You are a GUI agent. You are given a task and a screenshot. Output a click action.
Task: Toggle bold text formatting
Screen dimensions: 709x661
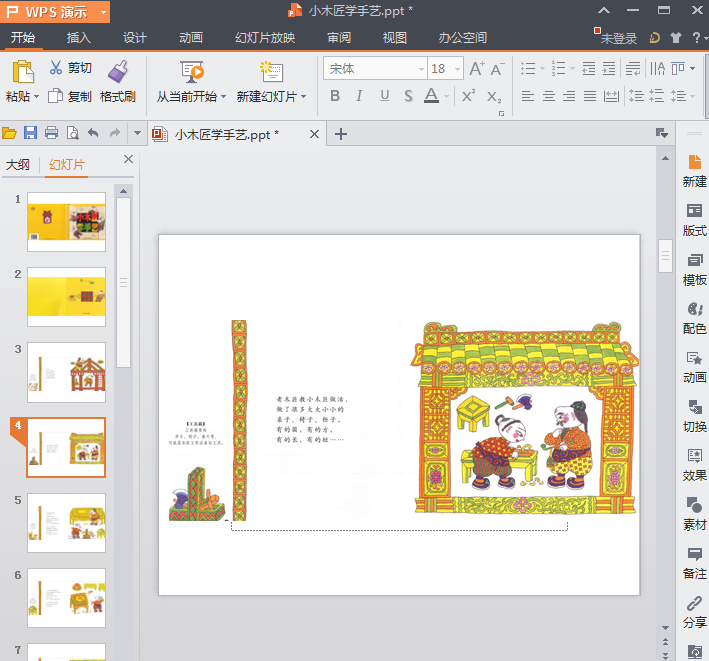[x=335, y=97]
